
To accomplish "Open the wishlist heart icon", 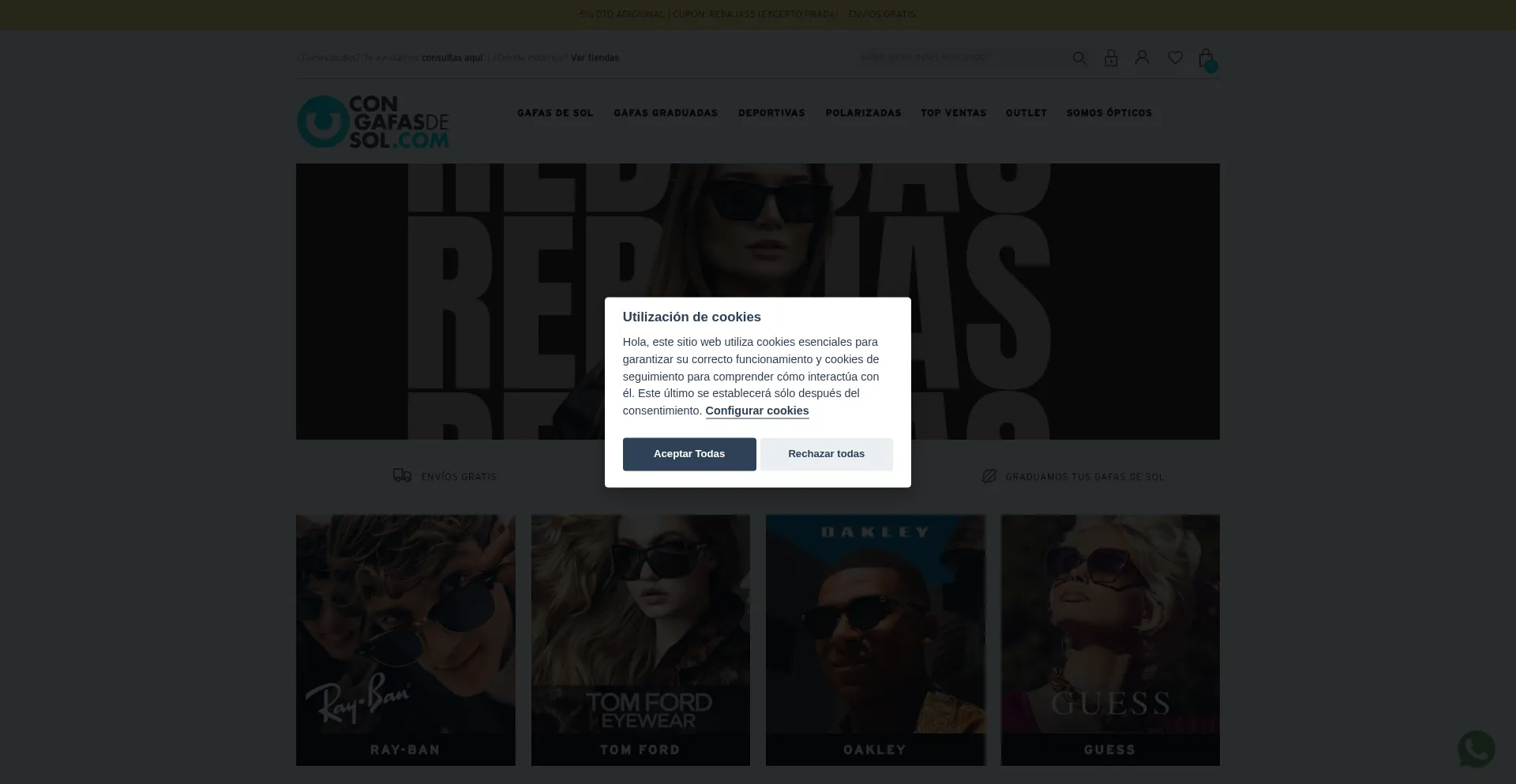I will click(x=1175, y=58).
